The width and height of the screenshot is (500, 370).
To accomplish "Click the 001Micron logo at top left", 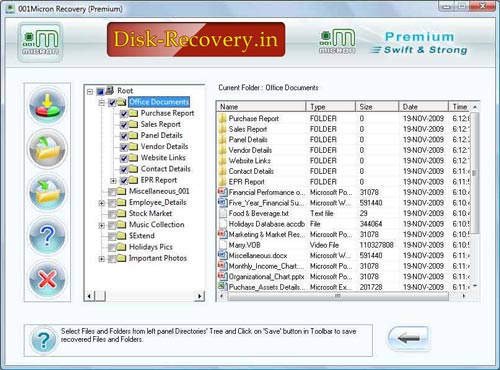I will coord(40,42).
